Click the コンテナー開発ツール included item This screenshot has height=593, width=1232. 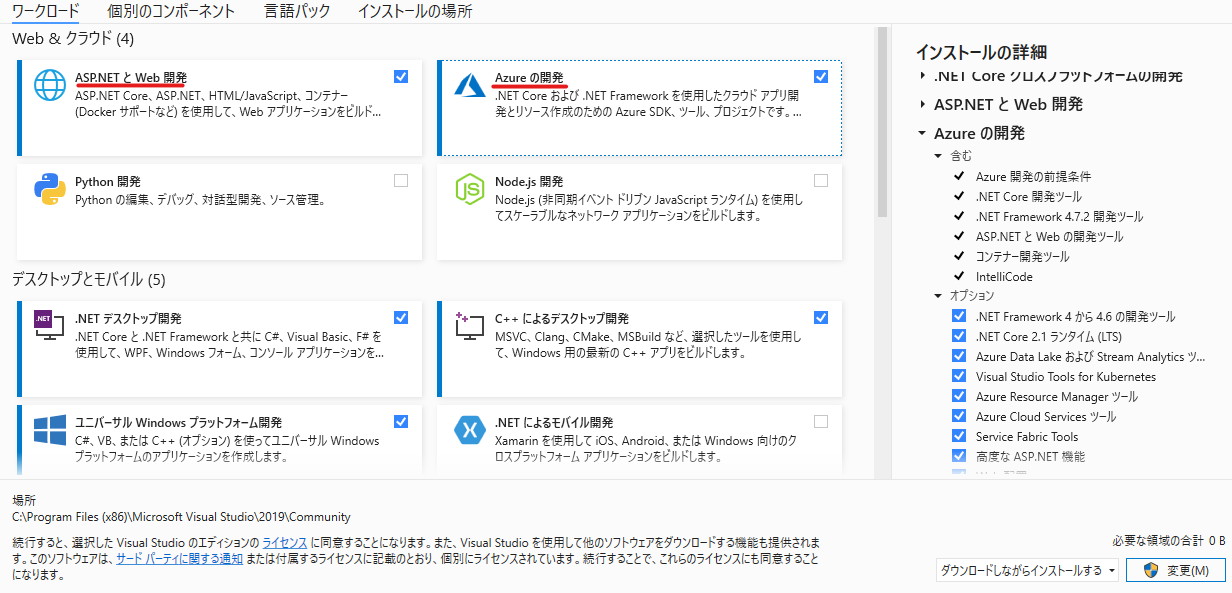tap(1022, 256)
